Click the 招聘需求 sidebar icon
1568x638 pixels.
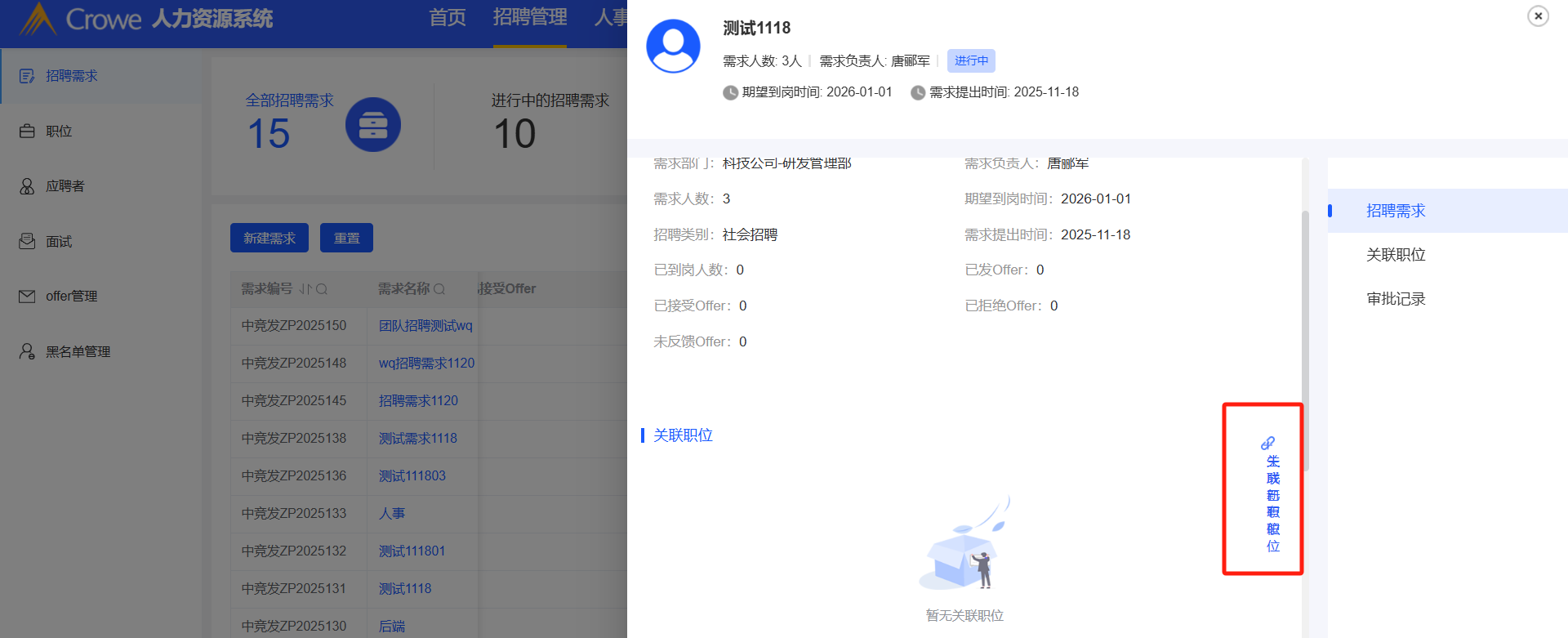pos(27,76)
